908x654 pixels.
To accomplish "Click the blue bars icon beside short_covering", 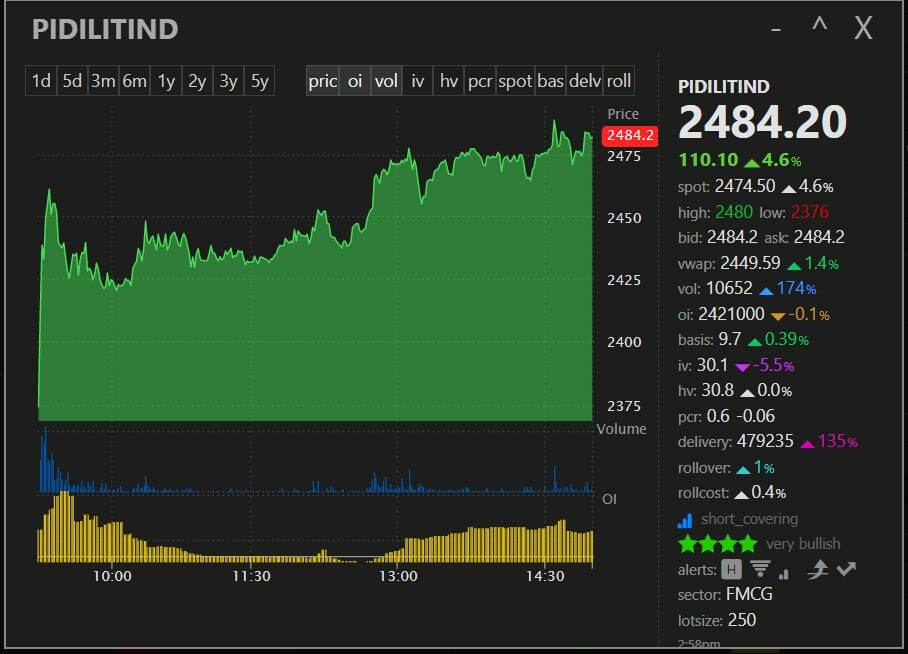I will coord(685,520).
